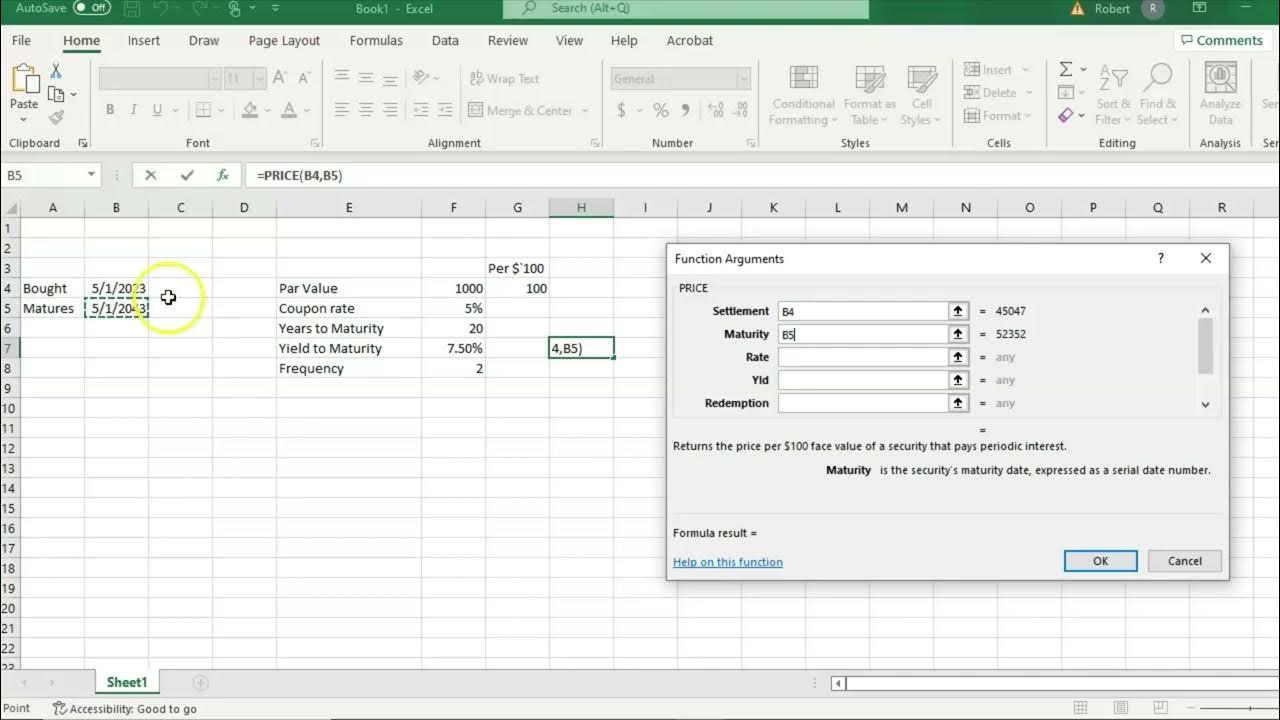The height and width of the screenshot is (720, 1280).
Task: Open Cell Styles gallery
Action: tap(921, 96)
